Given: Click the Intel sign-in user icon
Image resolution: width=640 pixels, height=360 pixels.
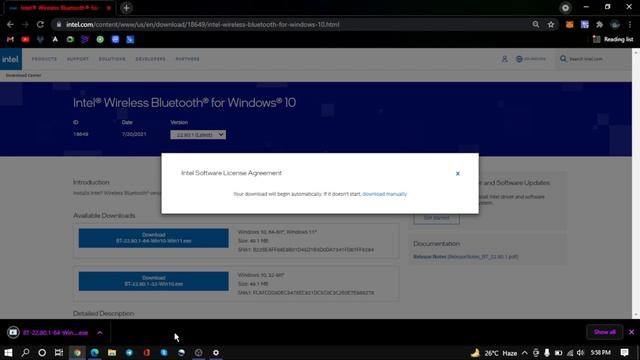Looking at the screenshot, I should click(x=504, y=59).
